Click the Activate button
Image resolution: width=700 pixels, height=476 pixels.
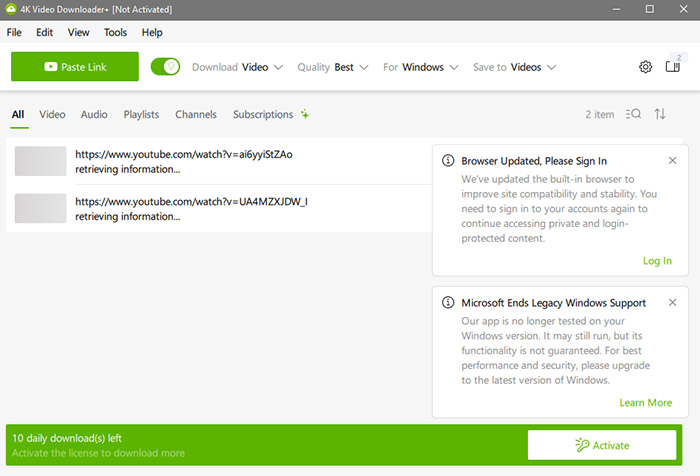tap(602, 445)
